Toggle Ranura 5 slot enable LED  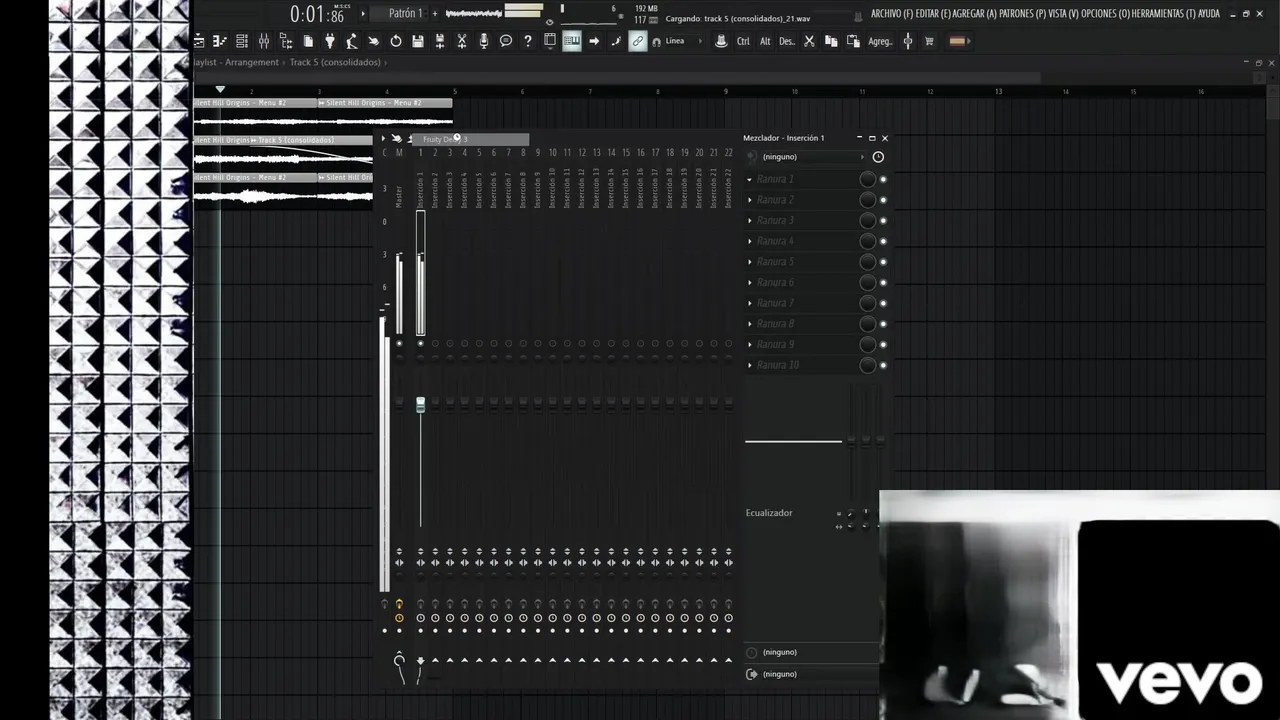883,262
